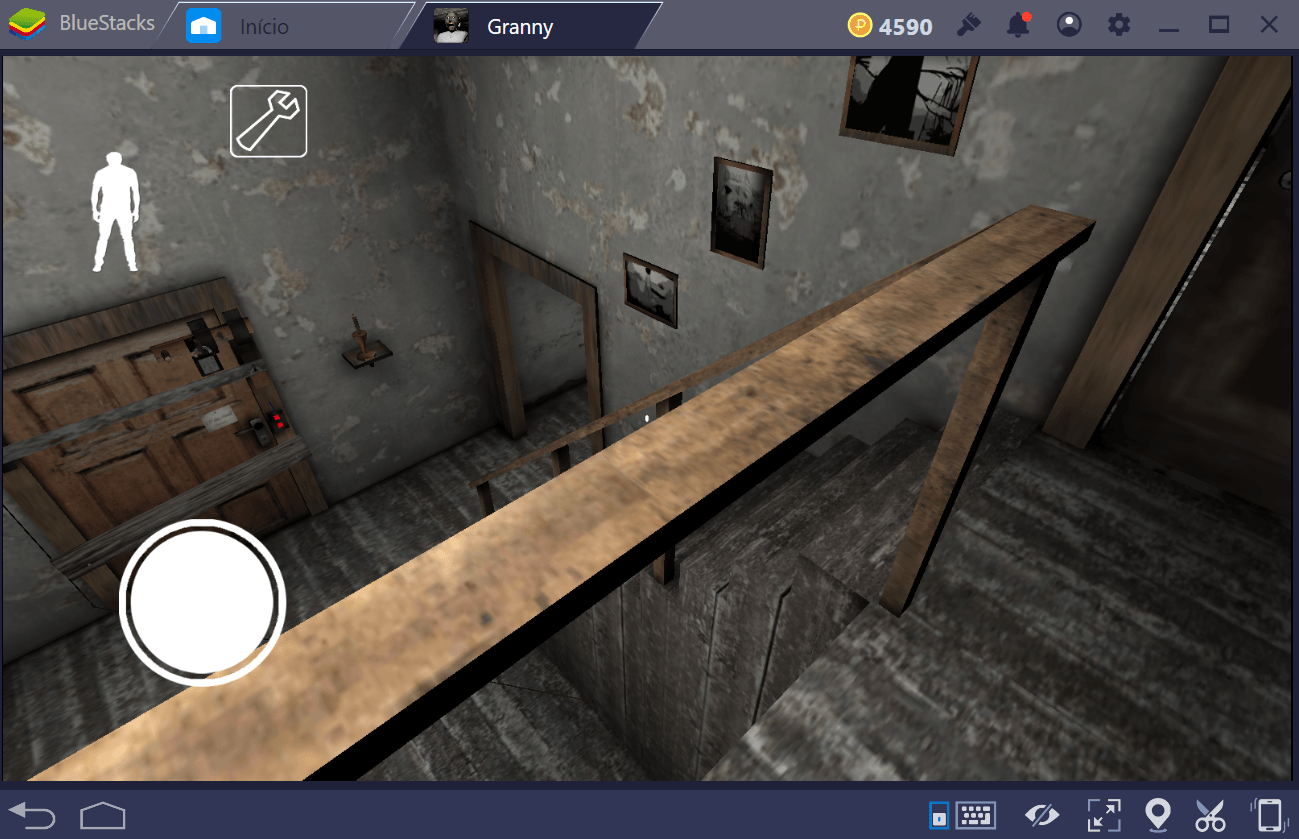Click the Android home button

click(x=103, y=815)
